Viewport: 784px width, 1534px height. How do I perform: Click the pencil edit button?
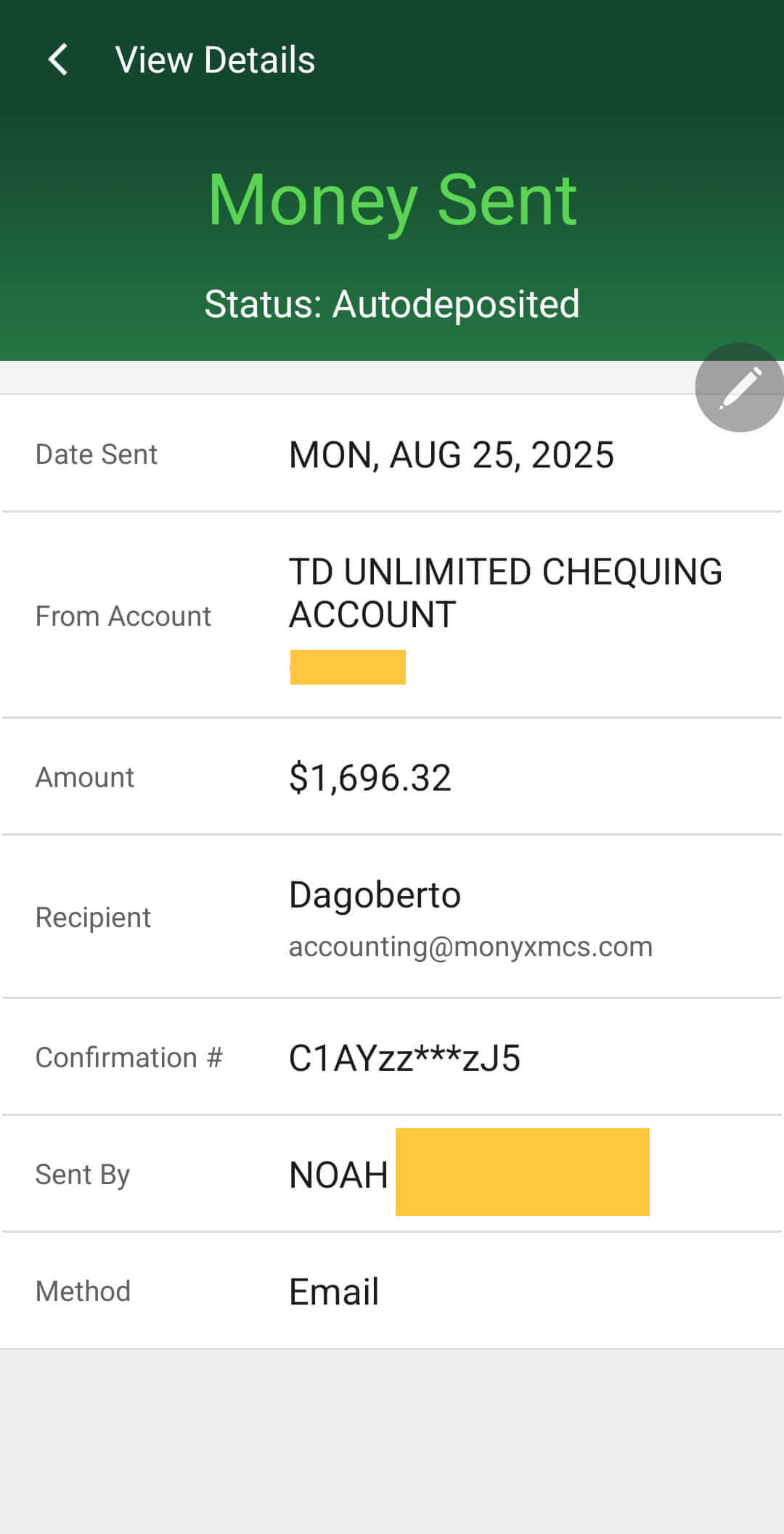[x=739, y=388]
